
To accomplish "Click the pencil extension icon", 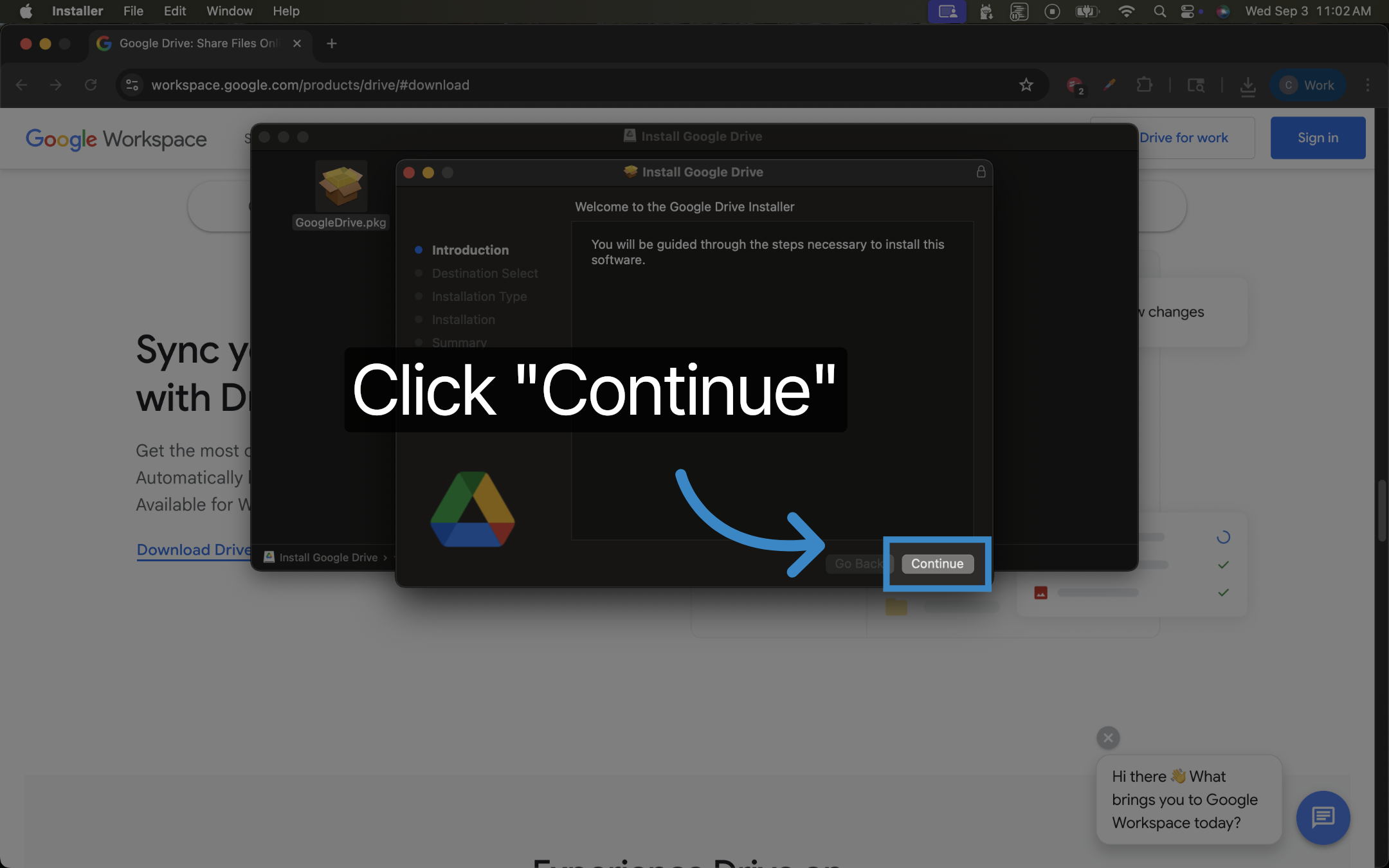I will (1109, 85).
